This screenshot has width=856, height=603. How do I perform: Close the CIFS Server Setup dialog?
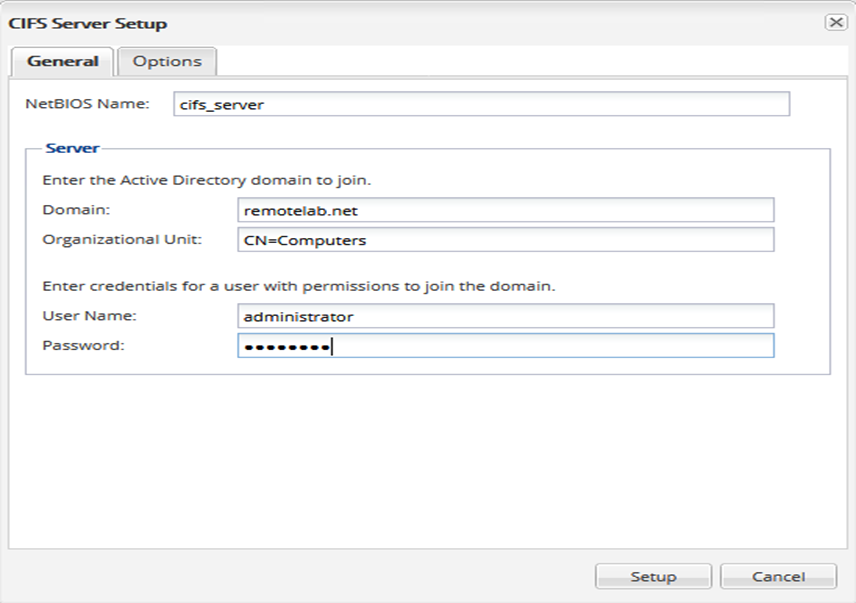pyautogui.click(x=835, y=22)
